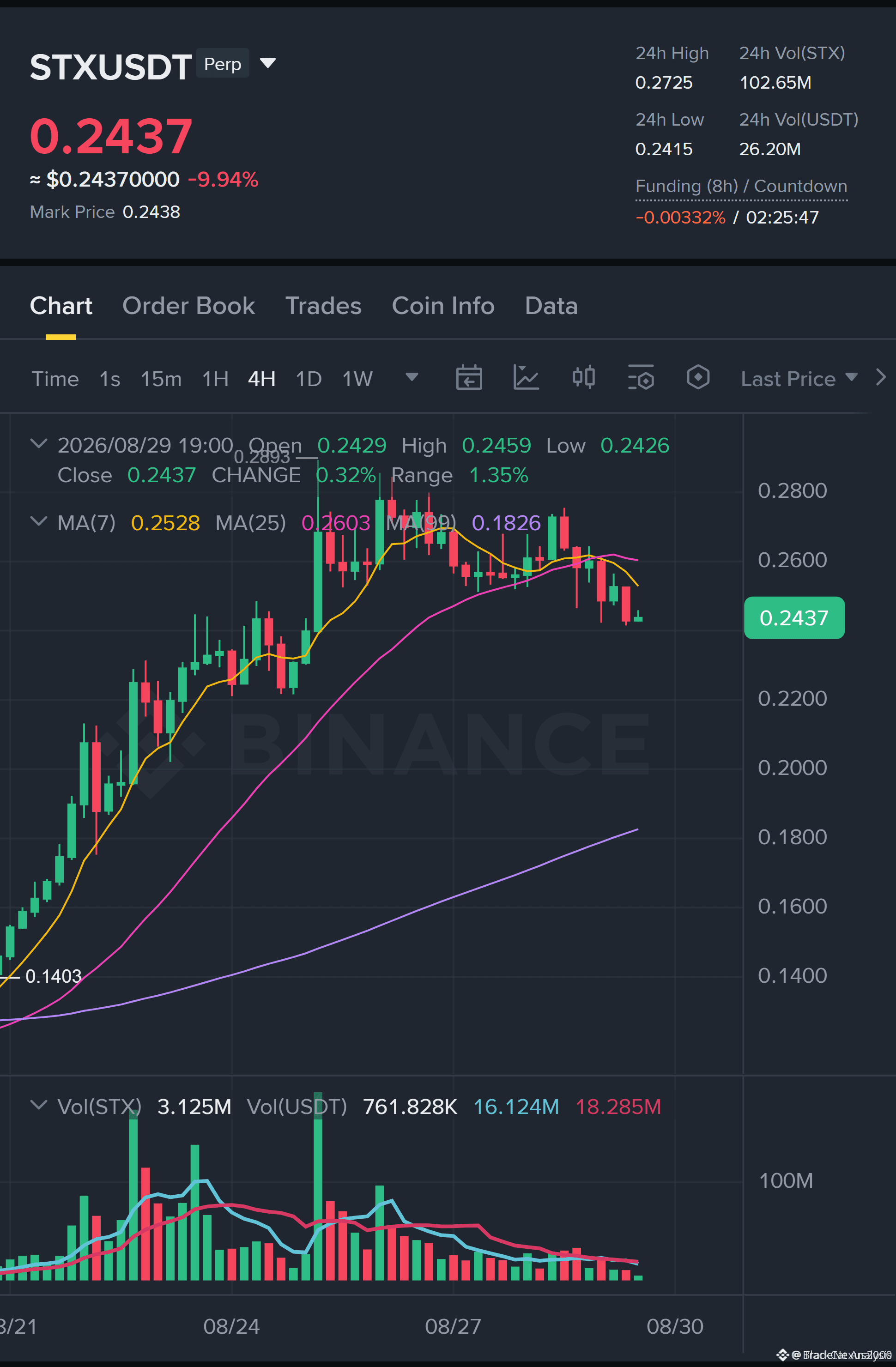Open the Coin Info tab
The image size is (896, 1367).
pyautogui.click(x=443, y=306)
